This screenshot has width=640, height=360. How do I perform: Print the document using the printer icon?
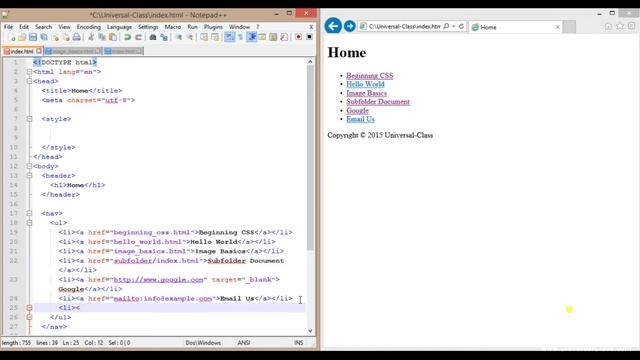pyautogui.click(x=76, y=37)
